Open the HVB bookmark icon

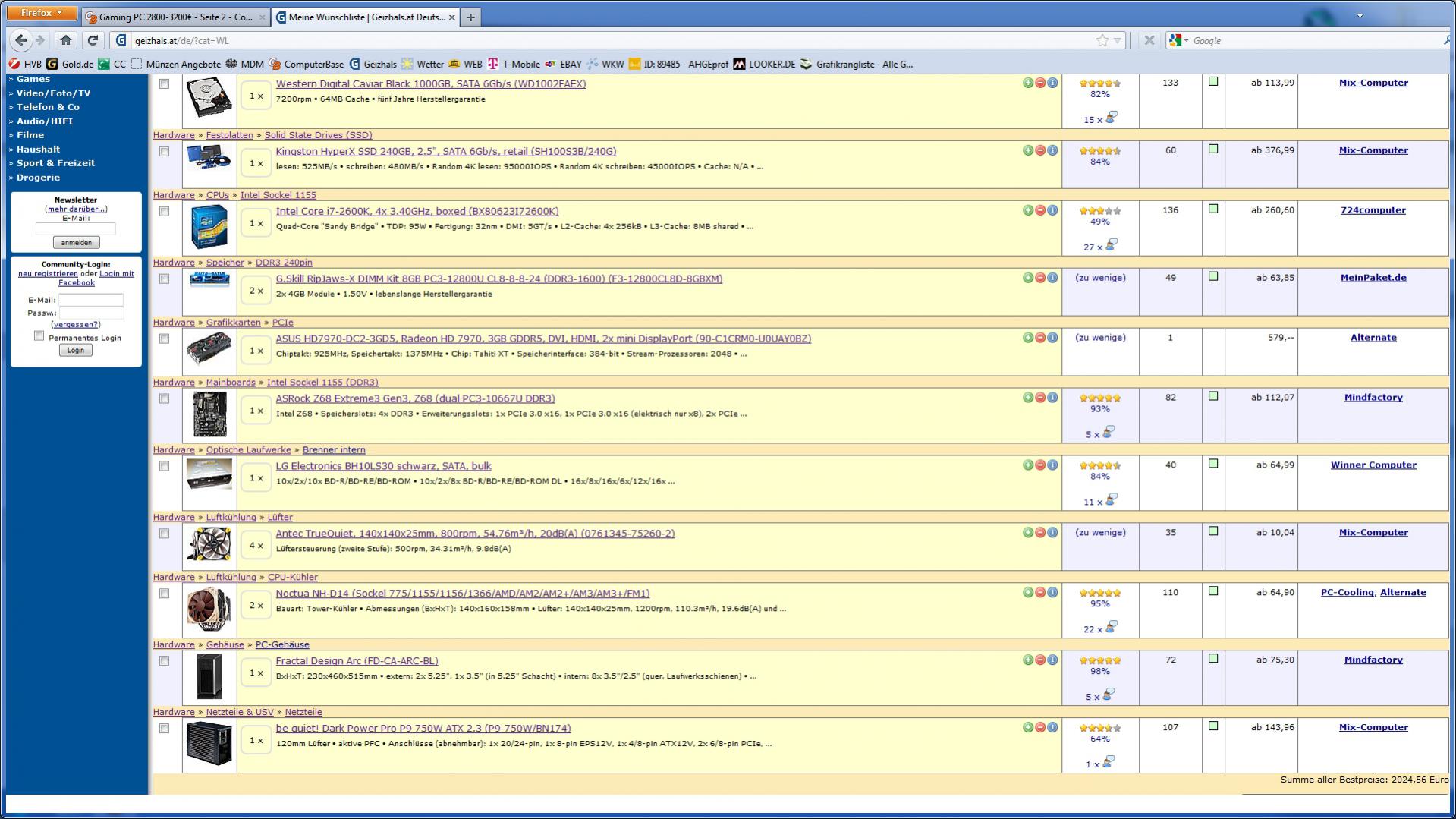(14, 65)
